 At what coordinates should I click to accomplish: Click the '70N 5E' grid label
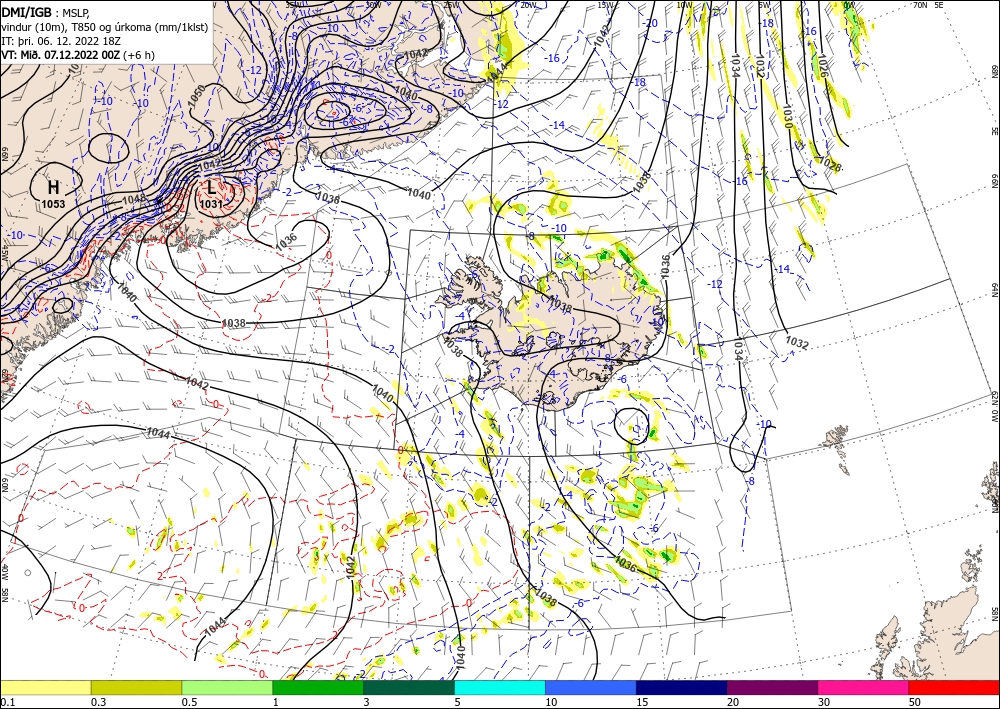928,4
